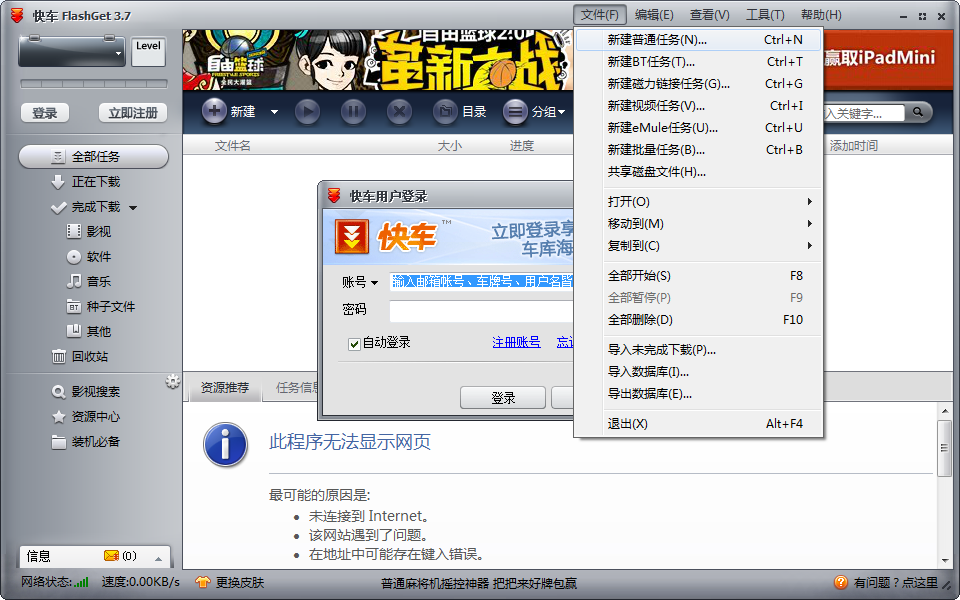Click the pause downloads toolbar icon
The image size is (960, 600).
(x=352, y=112)
